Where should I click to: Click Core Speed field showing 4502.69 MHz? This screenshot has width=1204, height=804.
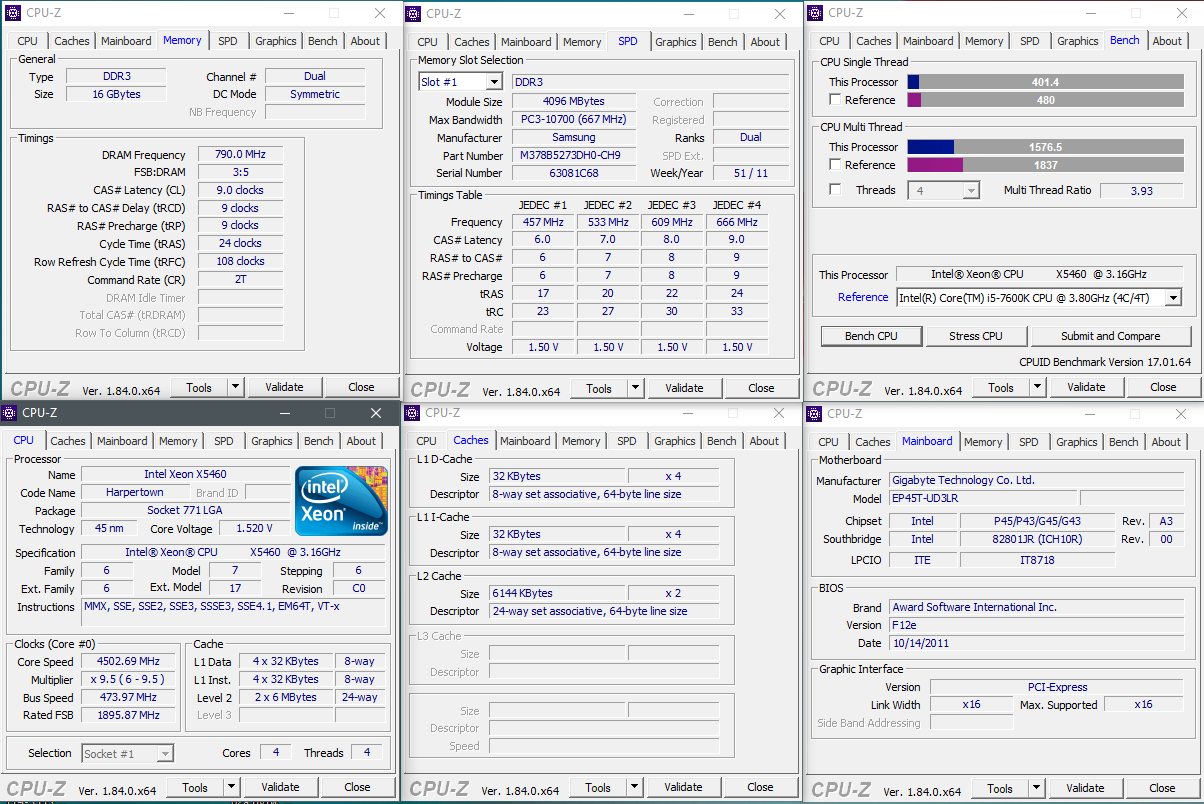pyautogui.click(x=130, y=661)
